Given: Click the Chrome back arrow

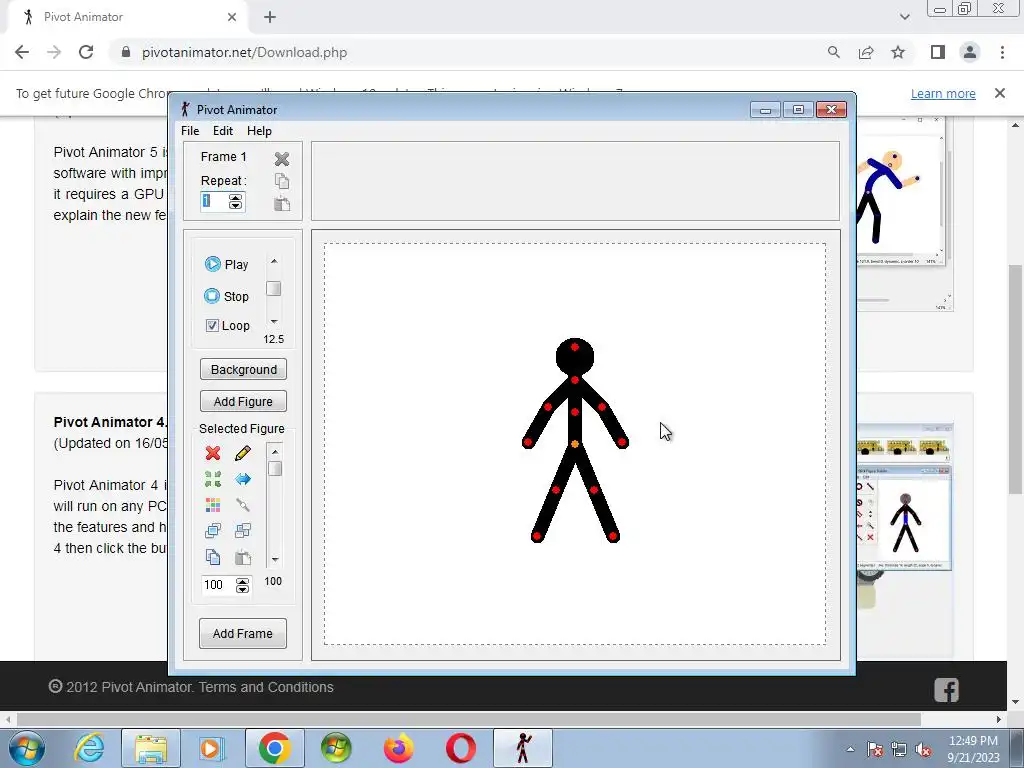Looking at the screenshot, I should coord(22,52).
